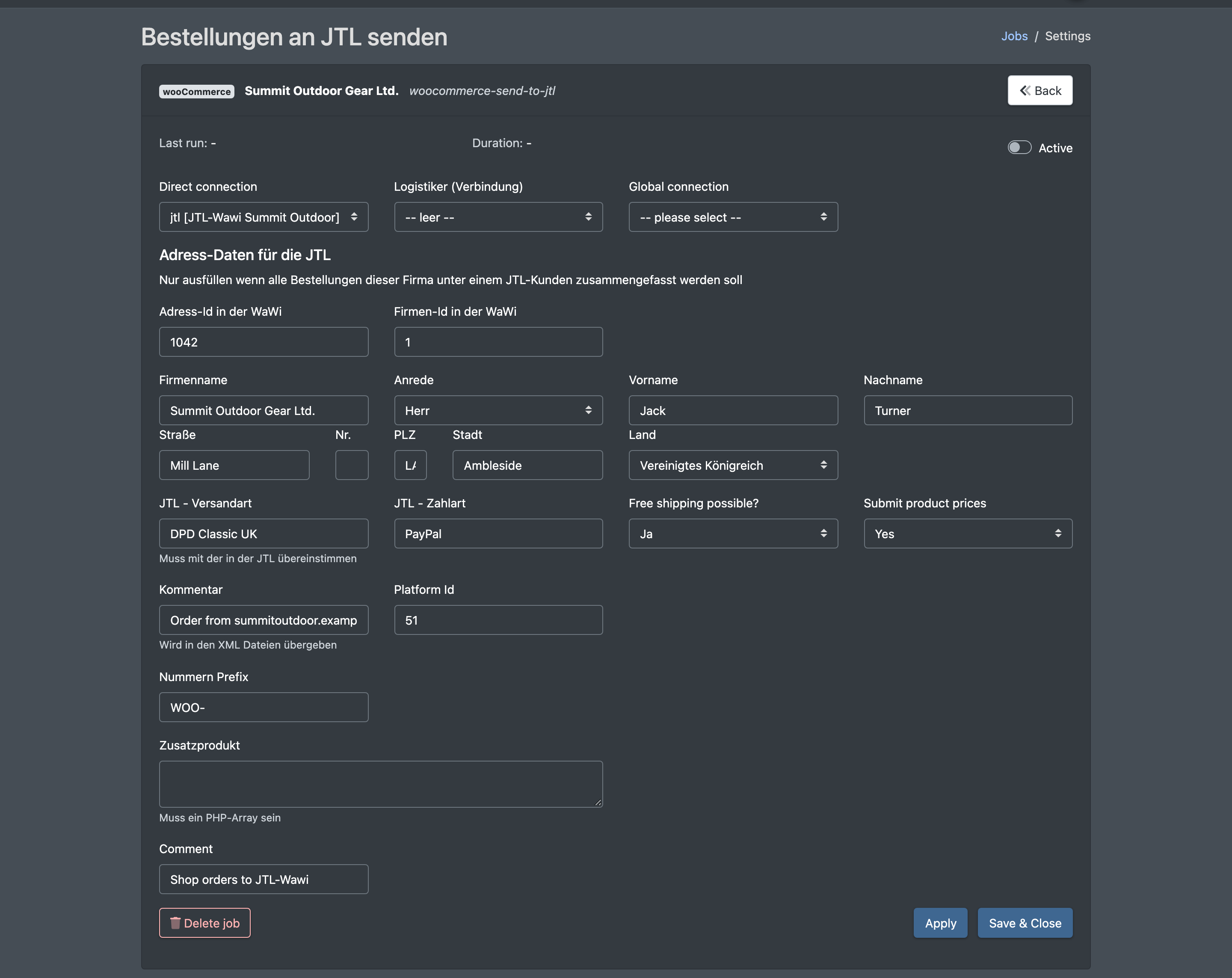Click the Straße field with Mill Lane
Viewport: 1232px width, 978px height.
tap(234, 465)
